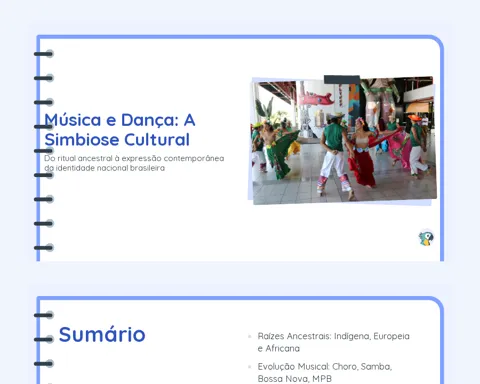Screen dimensions: 480x384
Task: Click the topmost spiral ring of the title slide
Action: click(44, 54)
